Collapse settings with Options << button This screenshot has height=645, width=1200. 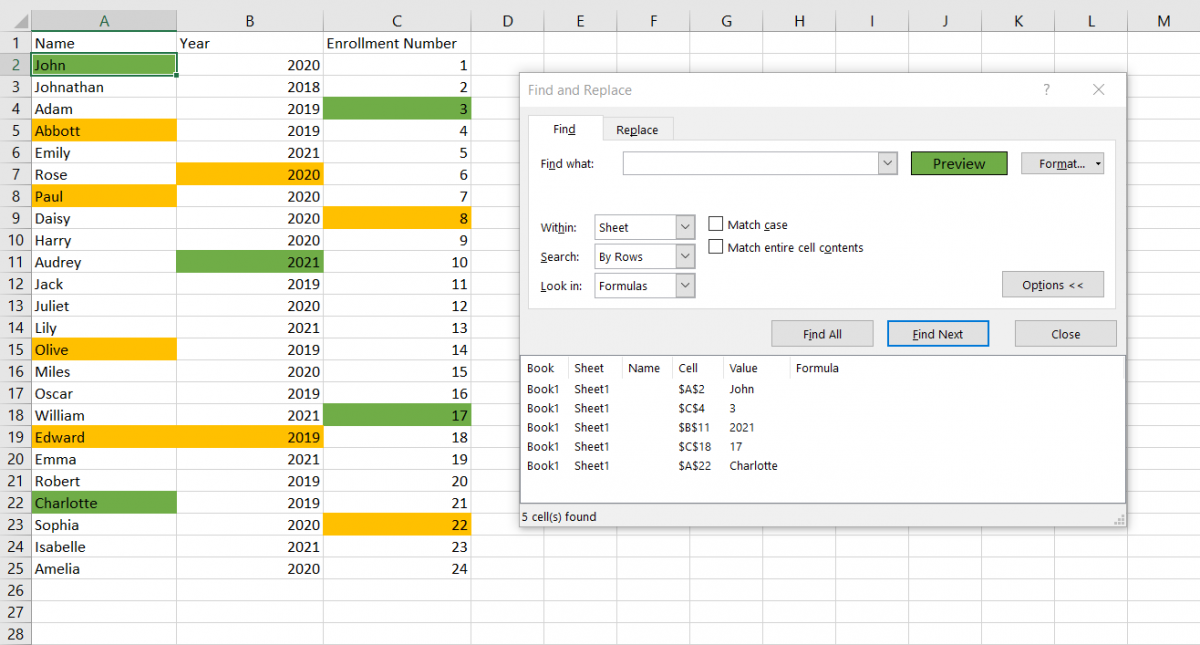1052,285
